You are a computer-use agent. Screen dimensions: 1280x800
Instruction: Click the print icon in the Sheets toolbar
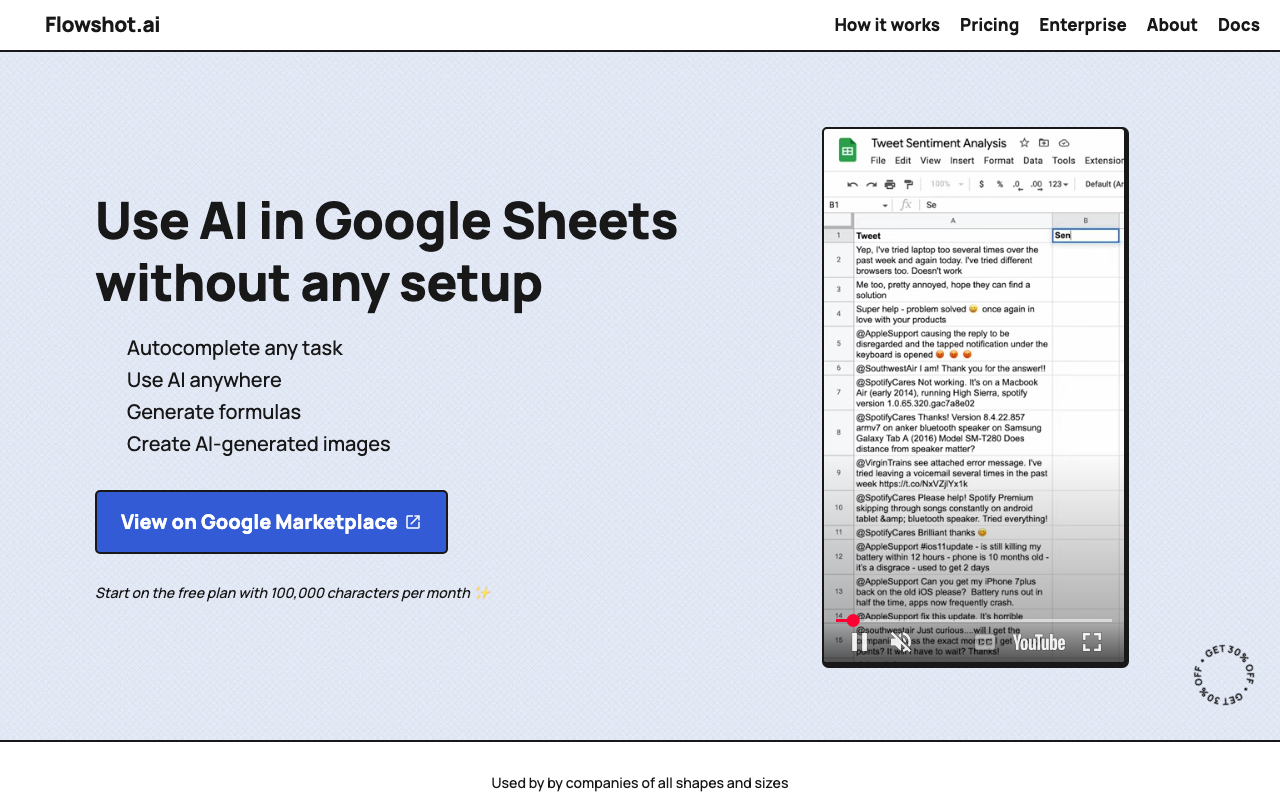(890, 184)
